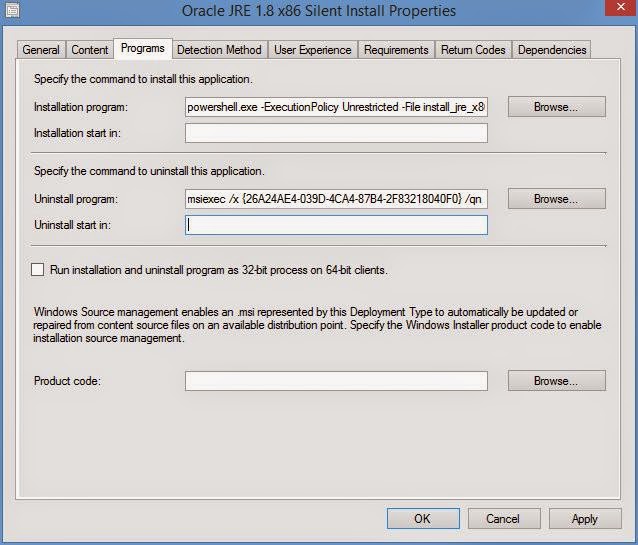Click the Cancel button
This screenshot has width=638, height=545.
[503, 519]
